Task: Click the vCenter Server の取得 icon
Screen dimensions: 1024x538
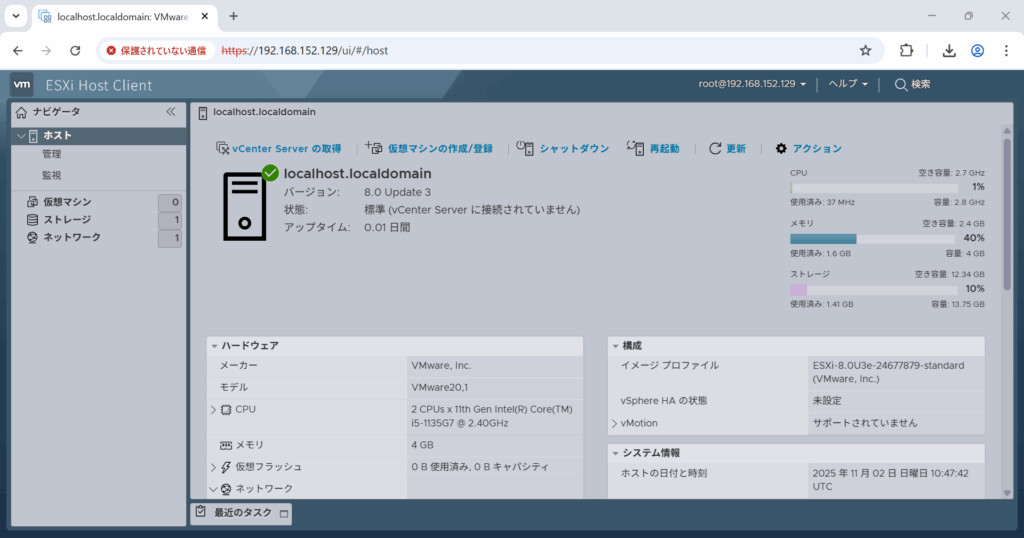Action: pos(223,149)
